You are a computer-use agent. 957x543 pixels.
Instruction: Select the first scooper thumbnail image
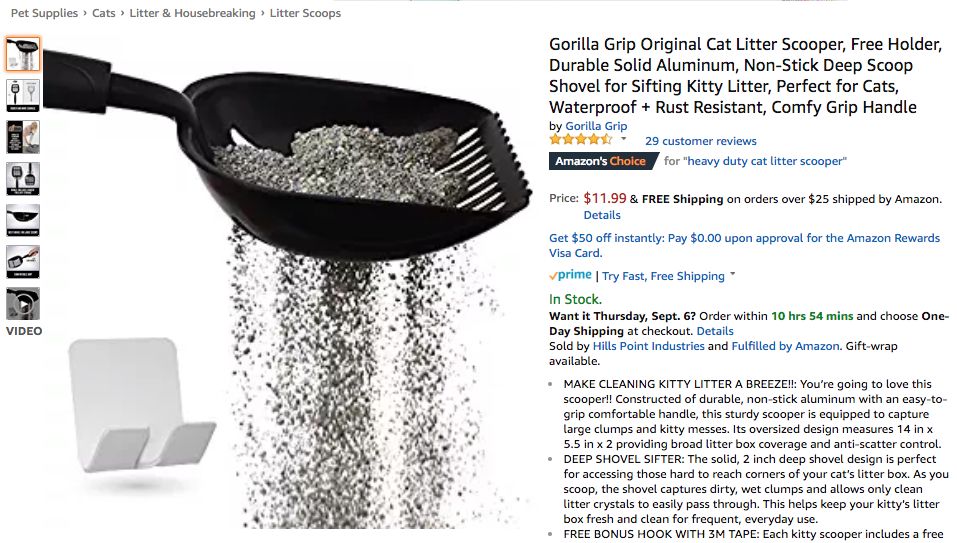coord(23,53)
